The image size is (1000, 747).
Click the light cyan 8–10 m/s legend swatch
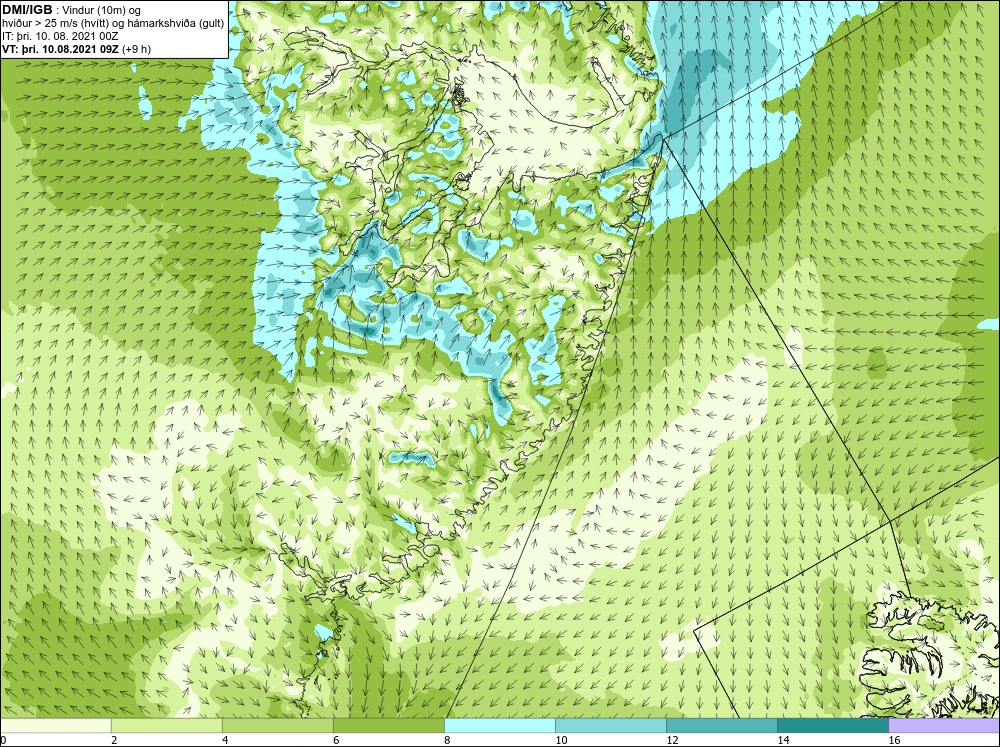[x=499, y=725]
